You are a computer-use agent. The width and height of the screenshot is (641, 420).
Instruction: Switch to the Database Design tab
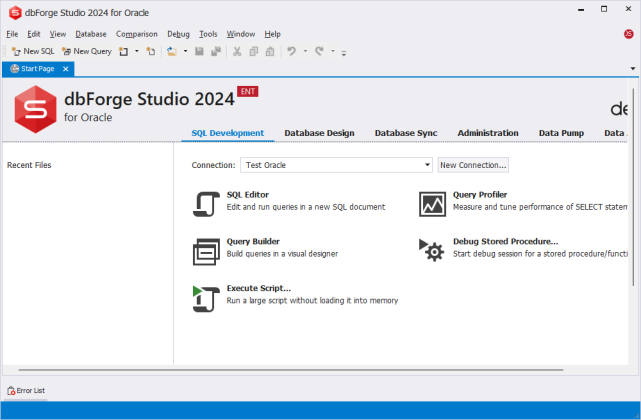tap(319, 133)
